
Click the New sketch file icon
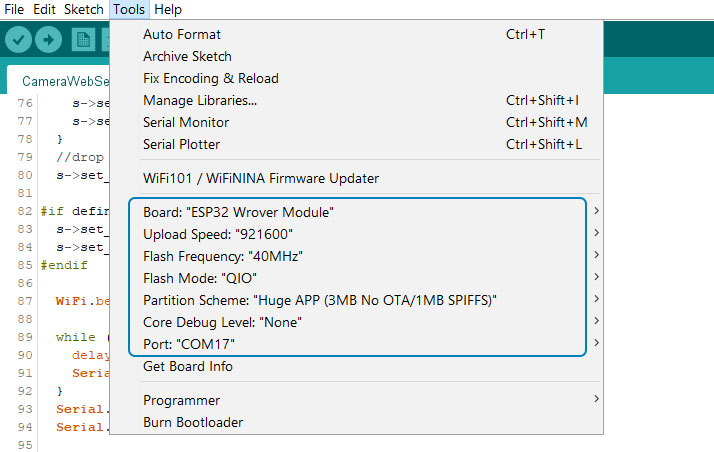tap(83, 40)
